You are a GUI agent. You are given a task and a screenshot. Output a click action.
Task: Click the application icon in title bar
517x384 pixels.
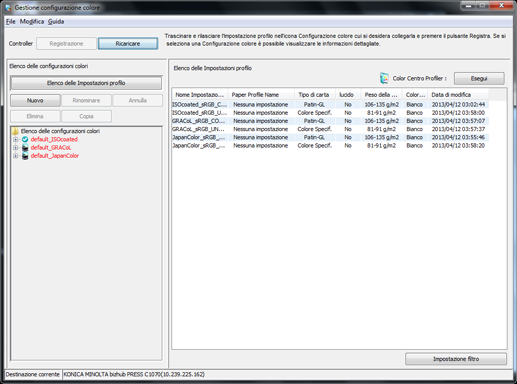pyautogui.click(x=8, y=7)
